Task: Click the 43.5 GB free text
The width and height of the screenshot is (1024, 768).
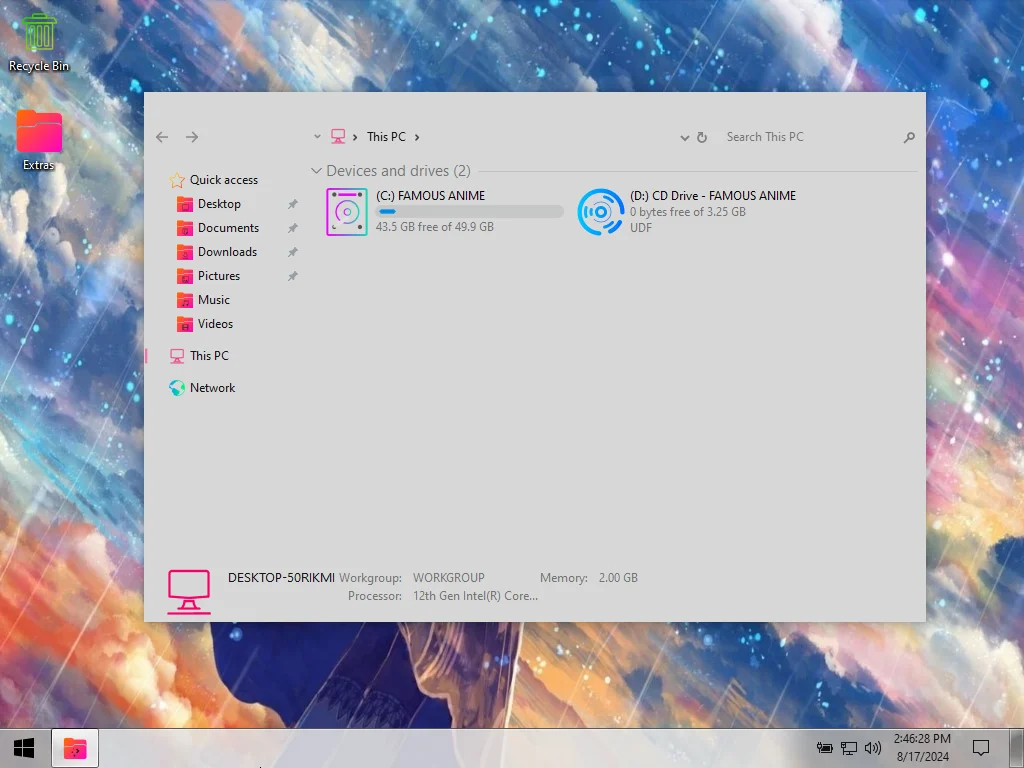Action: tap(434, 227)
